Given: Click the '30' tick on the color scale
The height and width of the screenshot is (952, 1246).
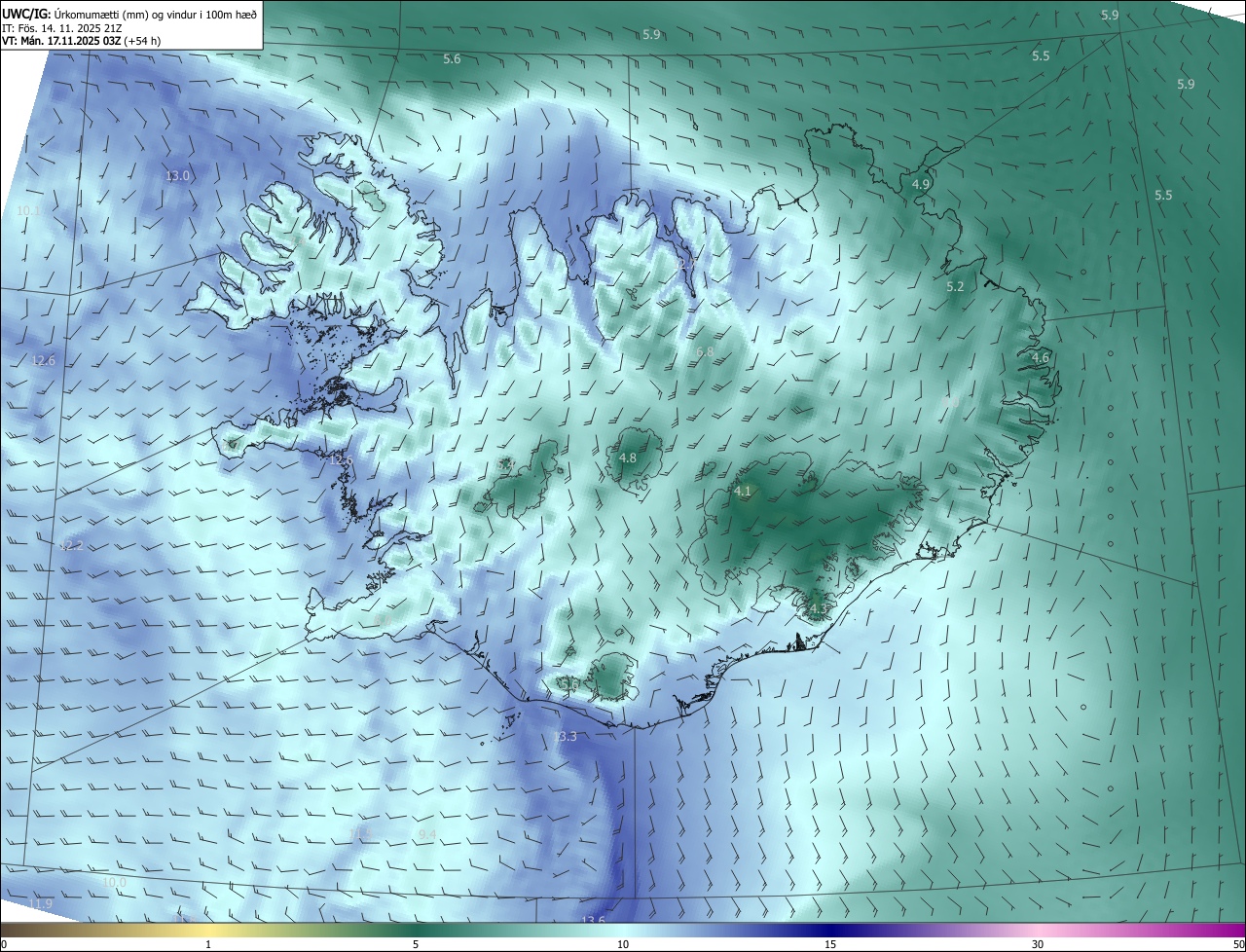Looking at the screenshot, I should click(1038, 944).
